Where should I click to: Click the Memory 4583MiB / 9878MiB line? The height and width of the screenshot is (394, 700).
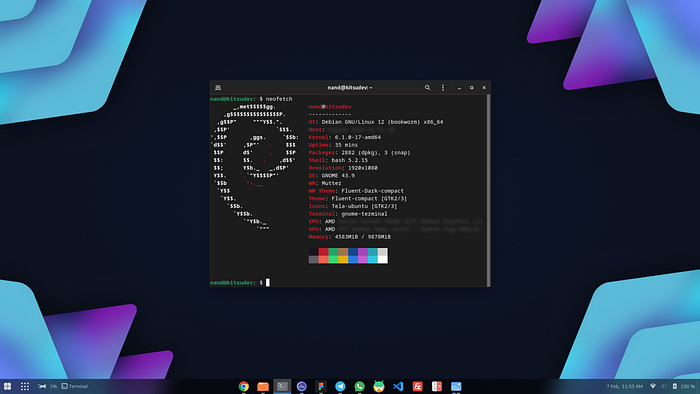click(x=350, y=237)
